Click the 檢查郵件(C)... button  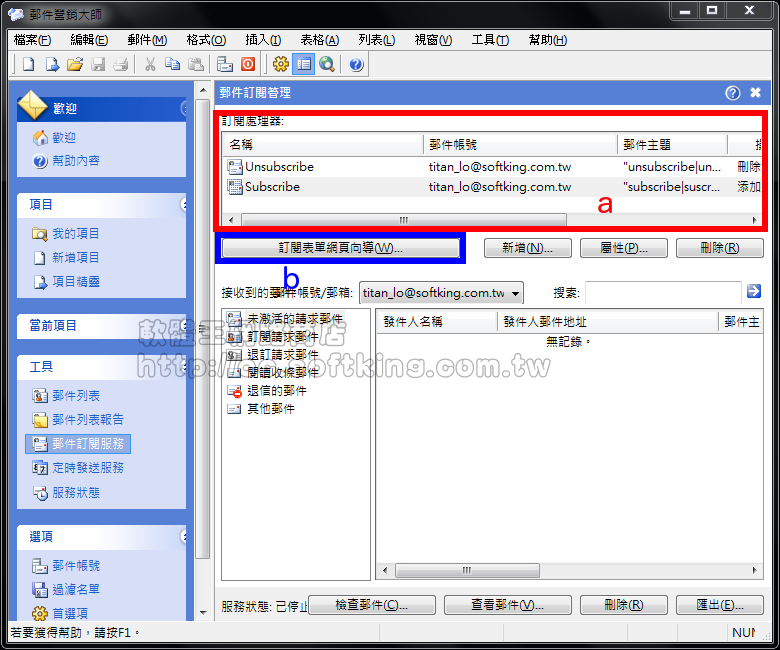[371, 605]
